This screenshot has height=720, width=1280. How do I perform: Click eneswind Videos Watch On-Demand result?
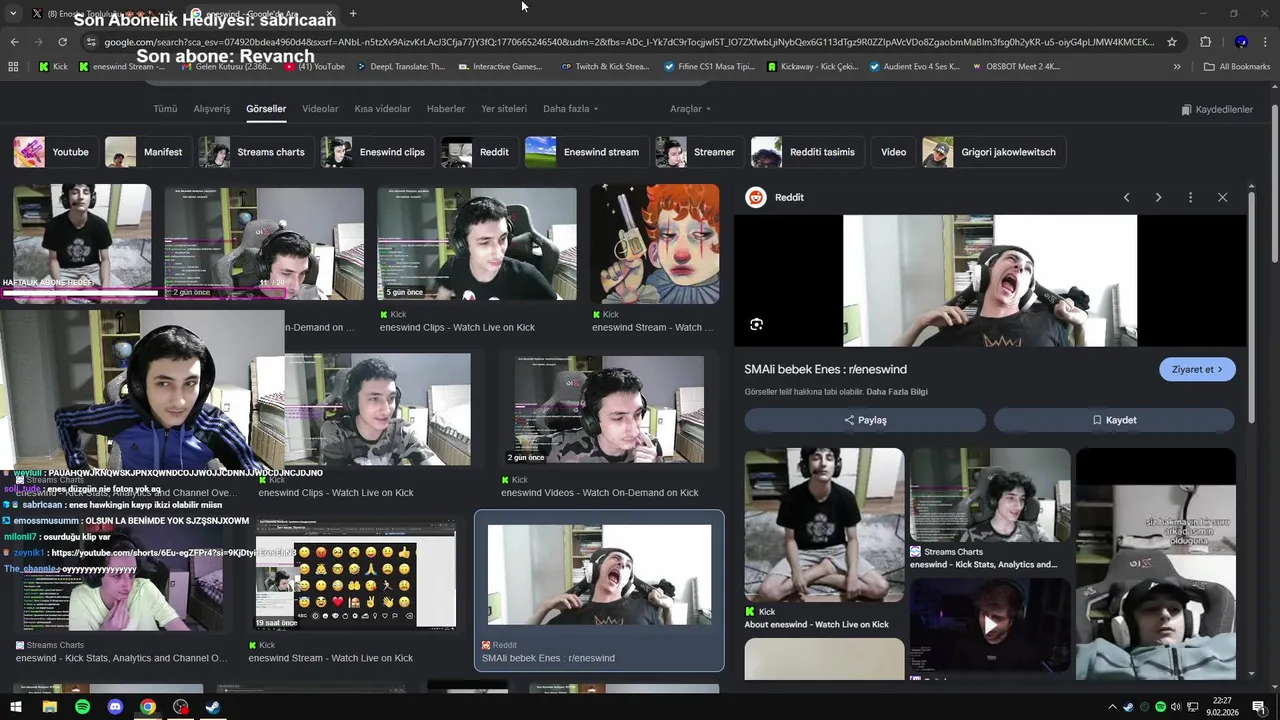click(600, 493)
